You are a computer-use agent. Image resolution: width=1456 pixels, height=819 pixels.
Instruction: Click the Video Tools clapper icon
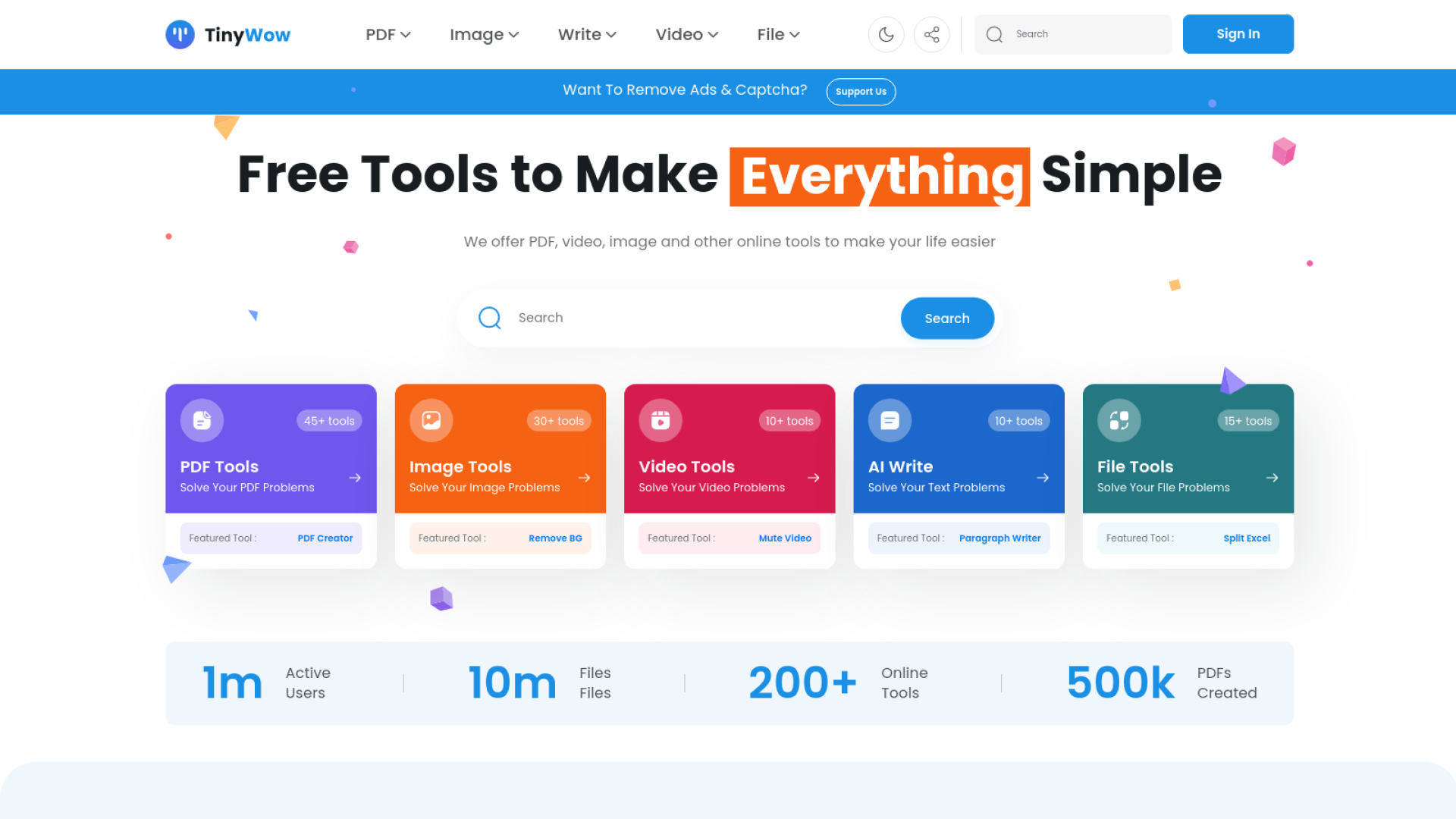point(661,420)
